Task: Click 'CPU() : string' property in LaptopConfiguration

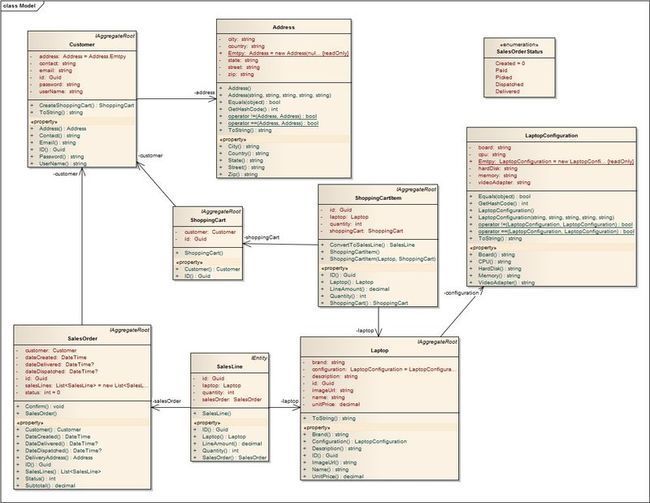Action: (x=495, y=262)
